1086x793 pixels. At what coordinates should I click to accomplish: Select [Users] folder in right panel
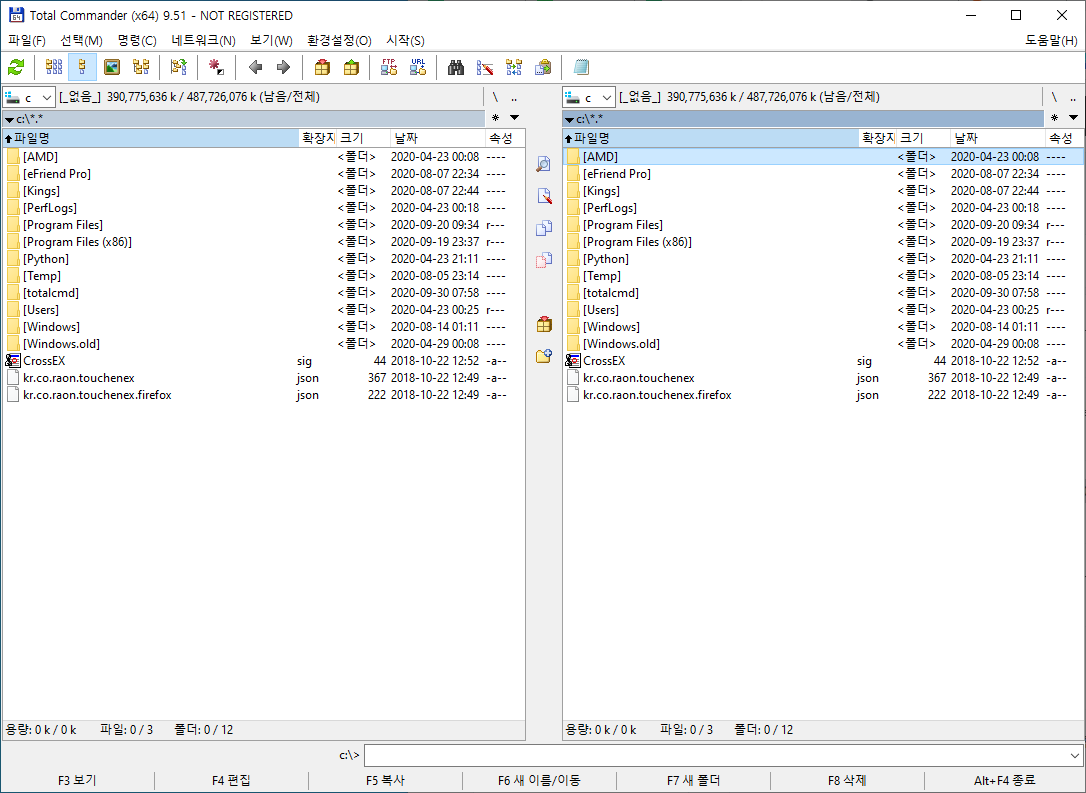(x=824, y=310)
